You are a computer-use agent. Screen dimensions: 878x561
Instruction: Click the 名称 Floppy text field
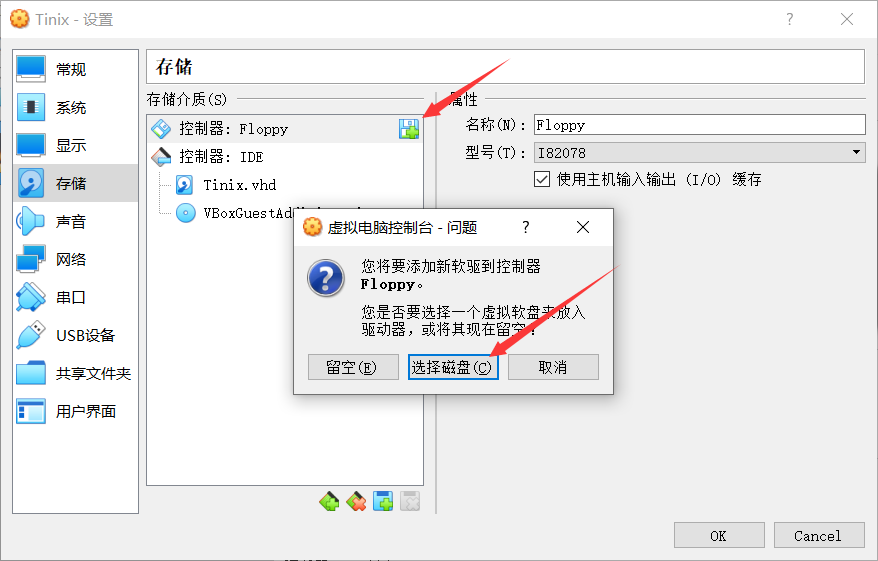tap(699, 124)
